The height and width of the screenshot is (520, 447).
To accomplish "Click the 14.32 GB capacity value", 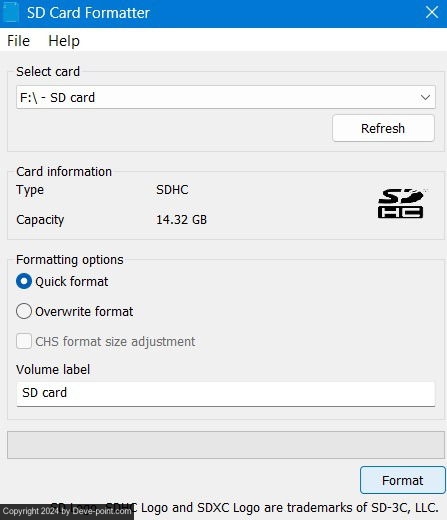I will 181,220.
